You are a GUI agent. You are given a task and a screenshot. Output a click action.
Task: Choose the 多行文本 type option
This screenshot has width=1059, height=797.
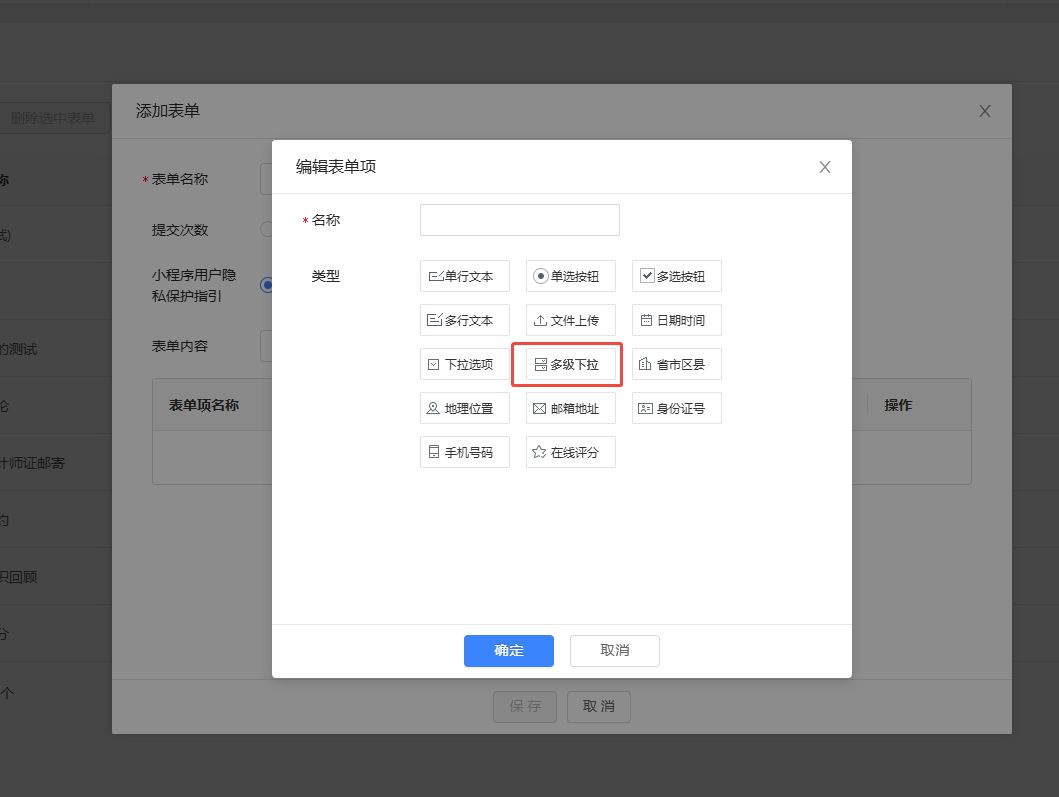pos(465,320)
